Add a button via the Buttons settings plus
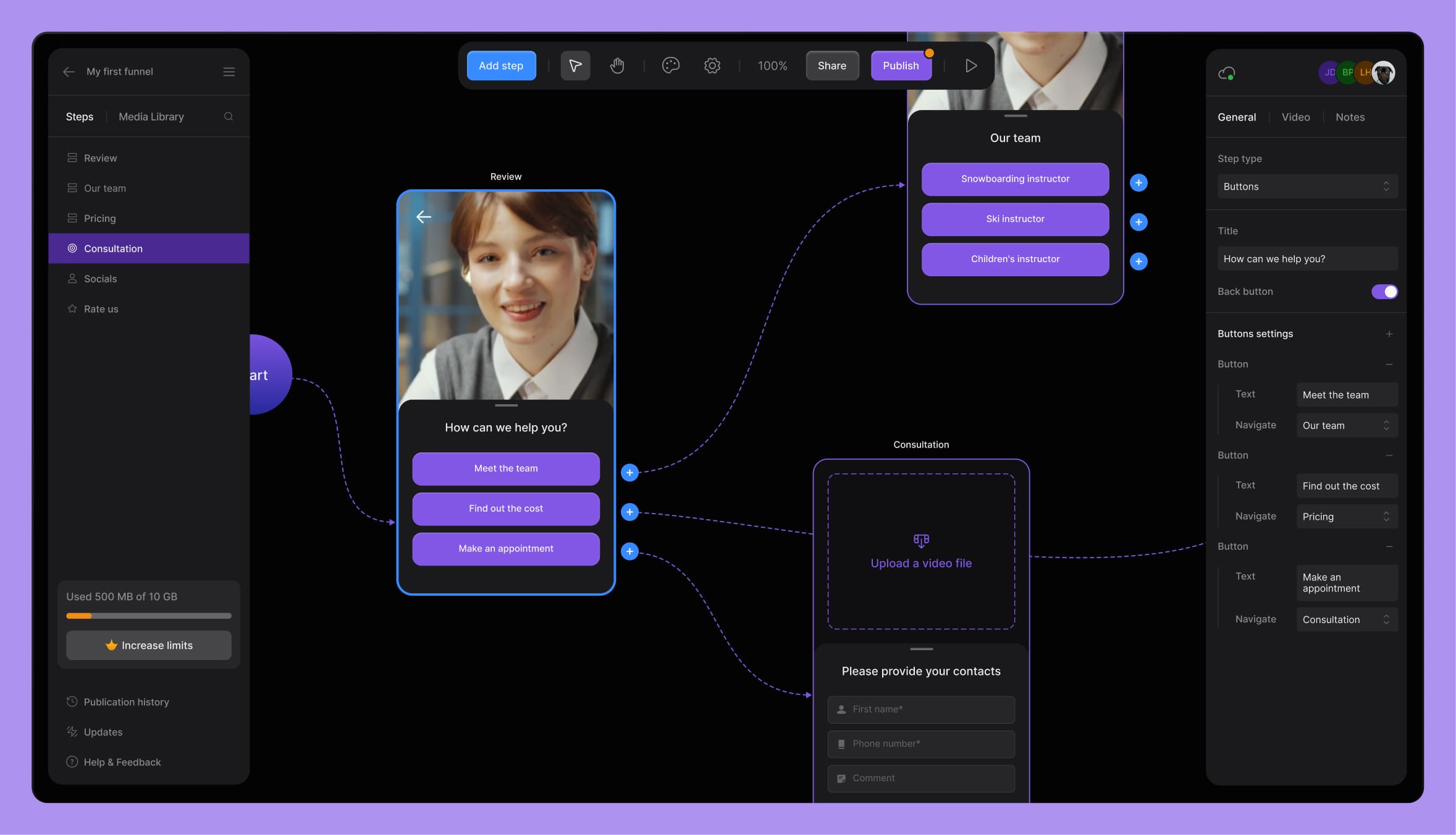Image resolution: width=1456 pixels, height=835 pixels. tap(1389, 334)
